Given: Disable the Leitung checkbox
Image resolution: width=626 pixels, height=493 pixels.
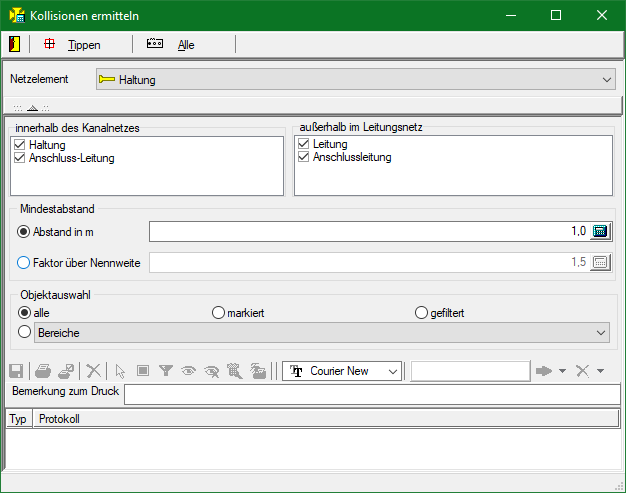Looking at the screenshot, I should 304,145.
